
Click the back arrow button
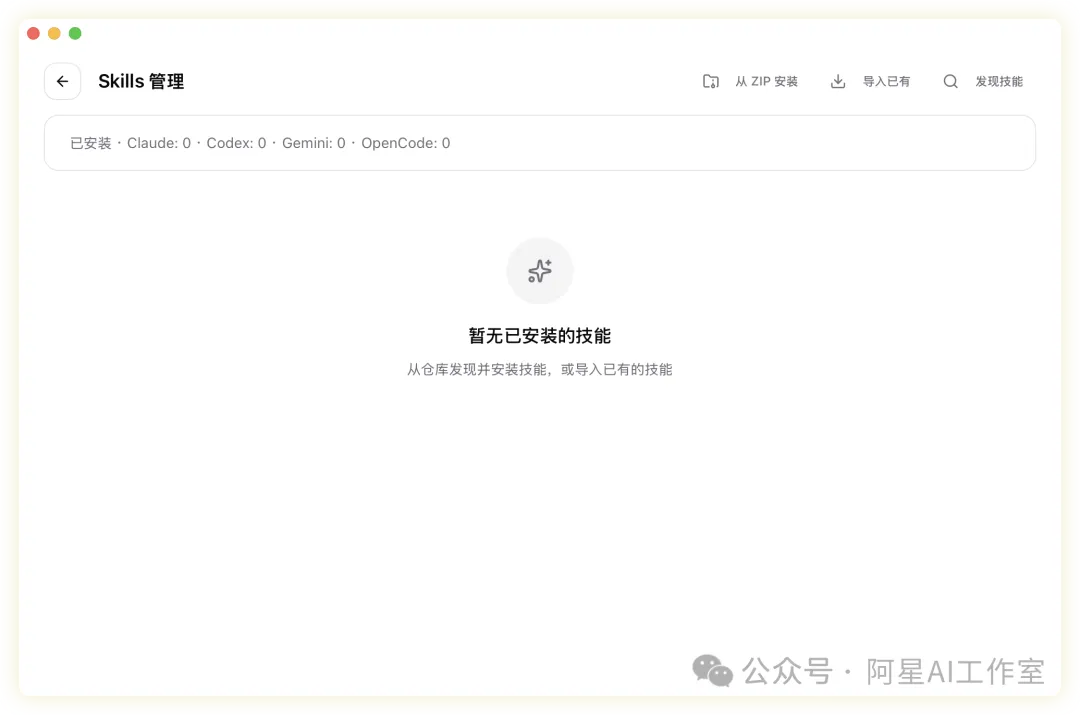click(62, 82)
